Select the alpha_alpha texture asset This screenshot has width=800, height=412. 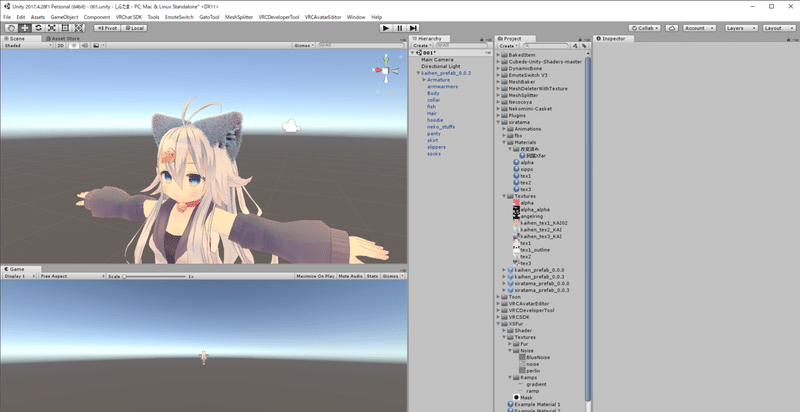pos(534,210)
